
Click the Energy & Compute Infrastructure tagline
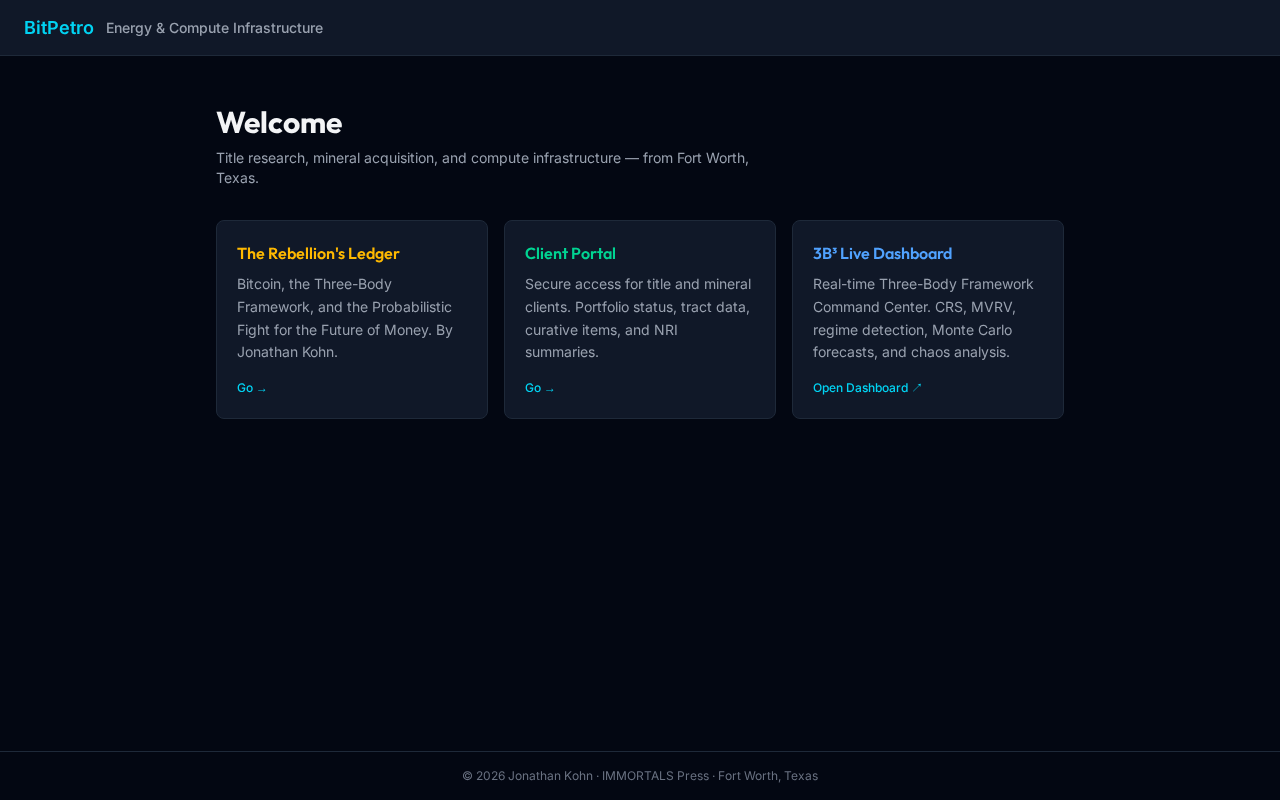214,28
